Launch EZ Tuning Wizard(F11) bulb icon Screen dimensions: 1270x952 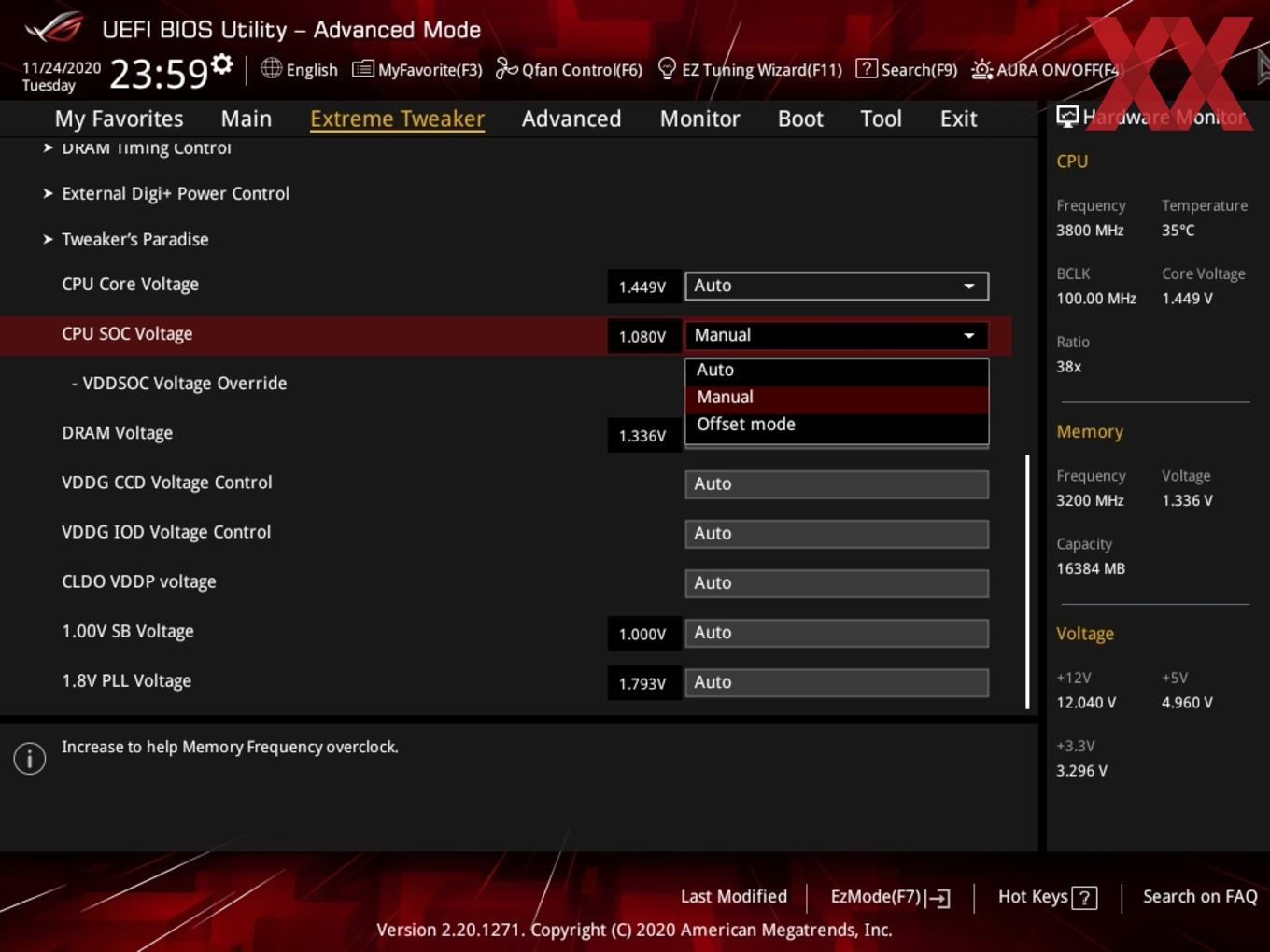point(667,69)
